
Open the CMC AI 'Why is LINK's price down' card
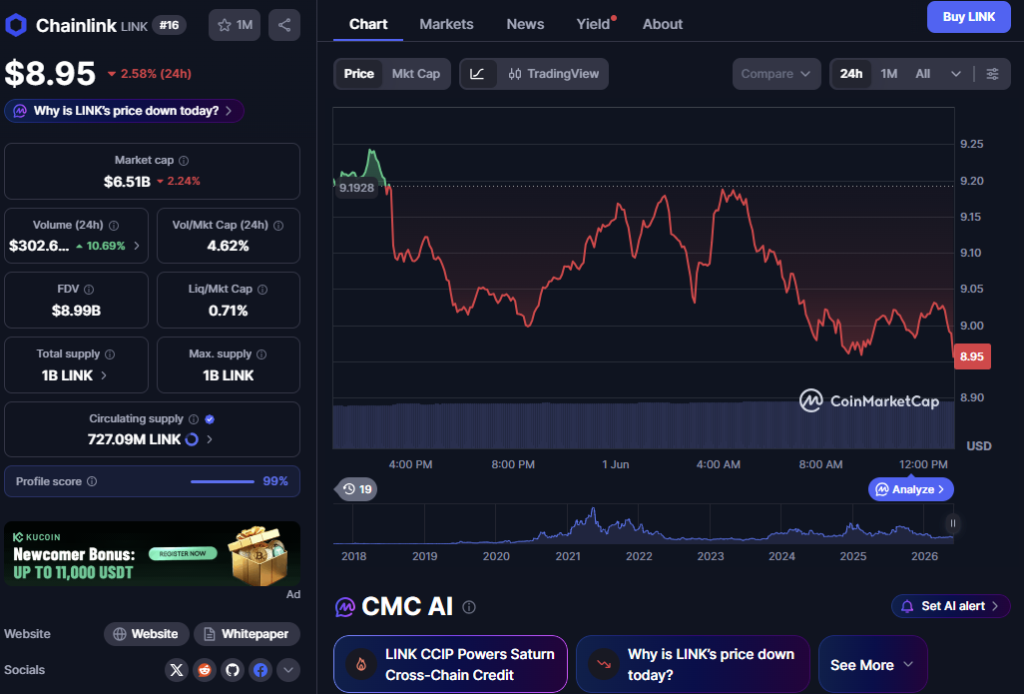tap(693, 665)
